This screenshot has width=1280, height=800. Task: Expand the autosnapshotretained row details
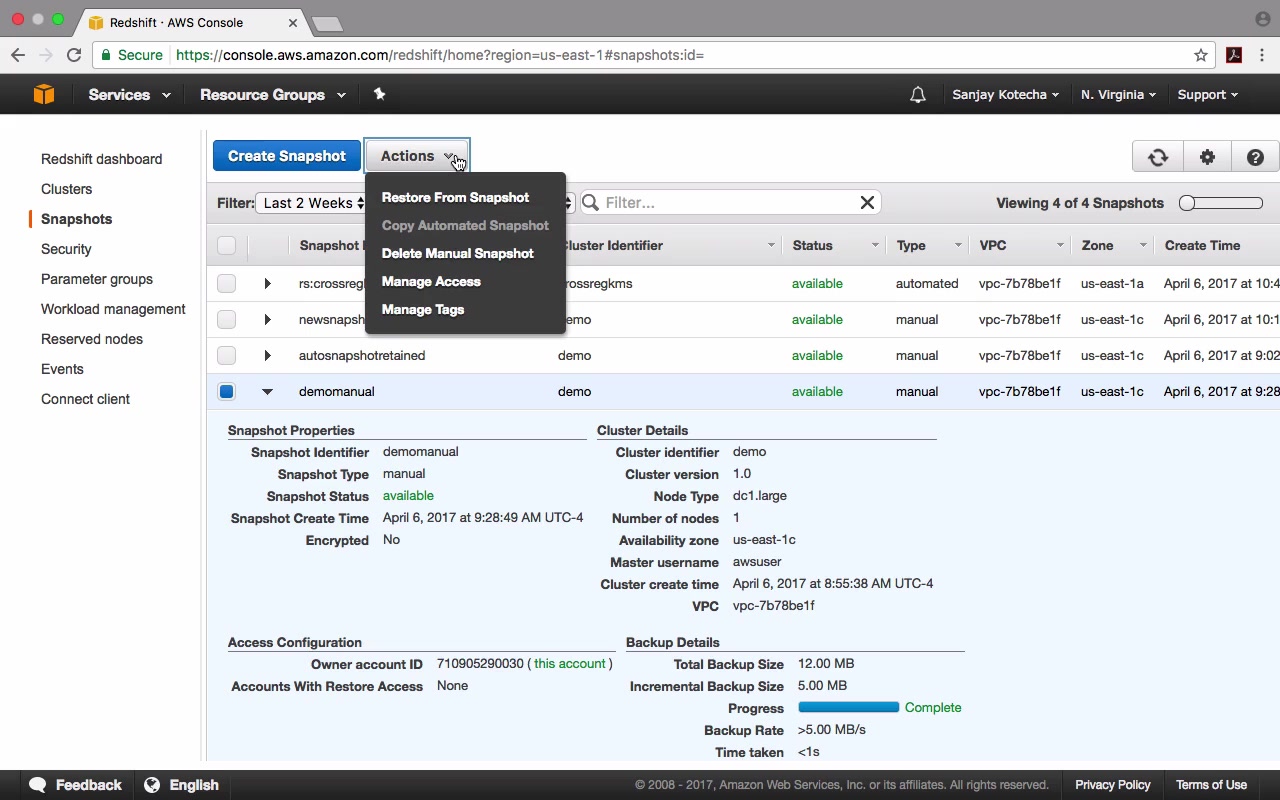pyautogui.click(x=267, y=355)
